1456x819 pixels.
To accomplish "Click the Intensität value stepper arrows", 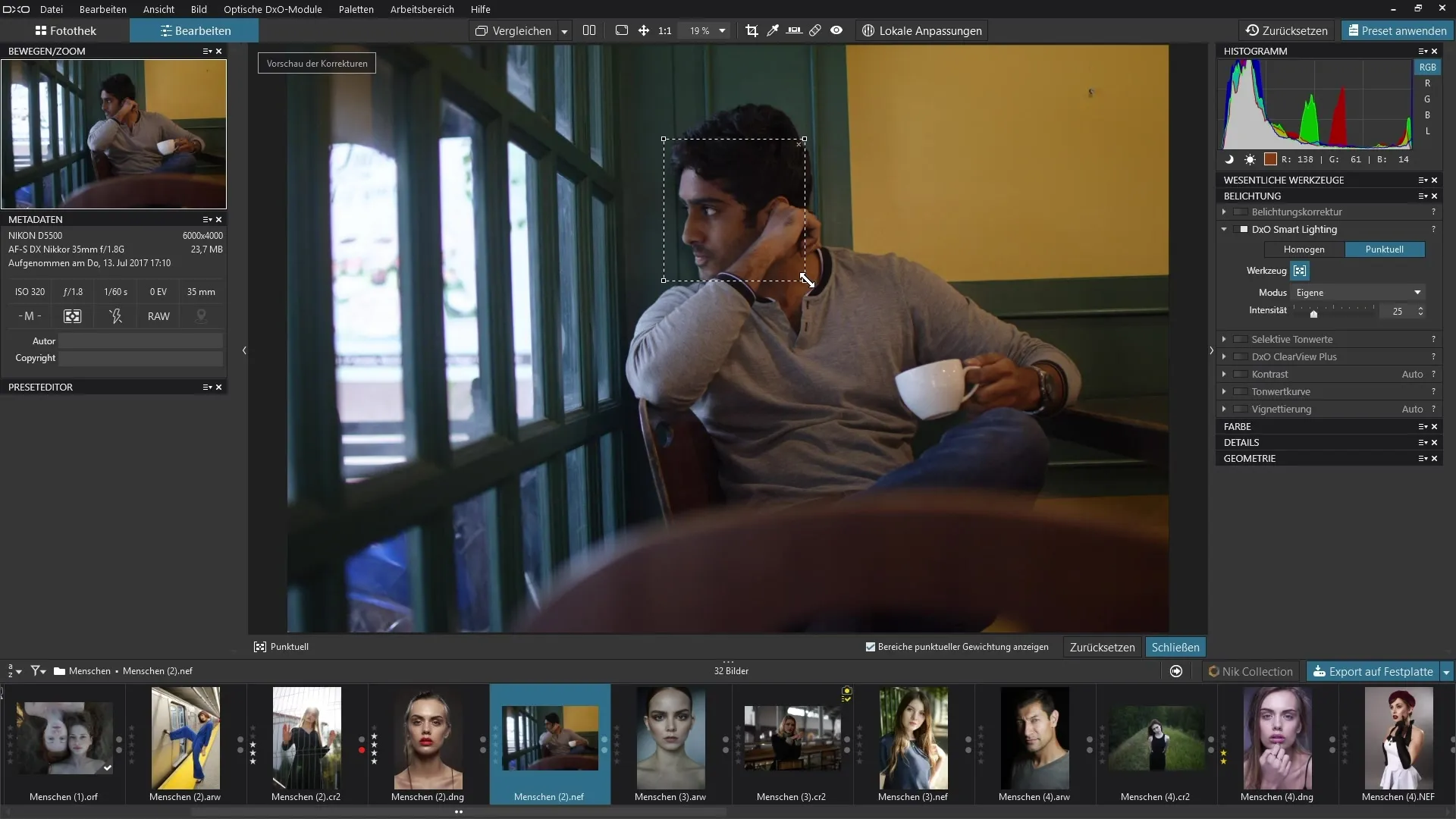I will (1420, 311).
